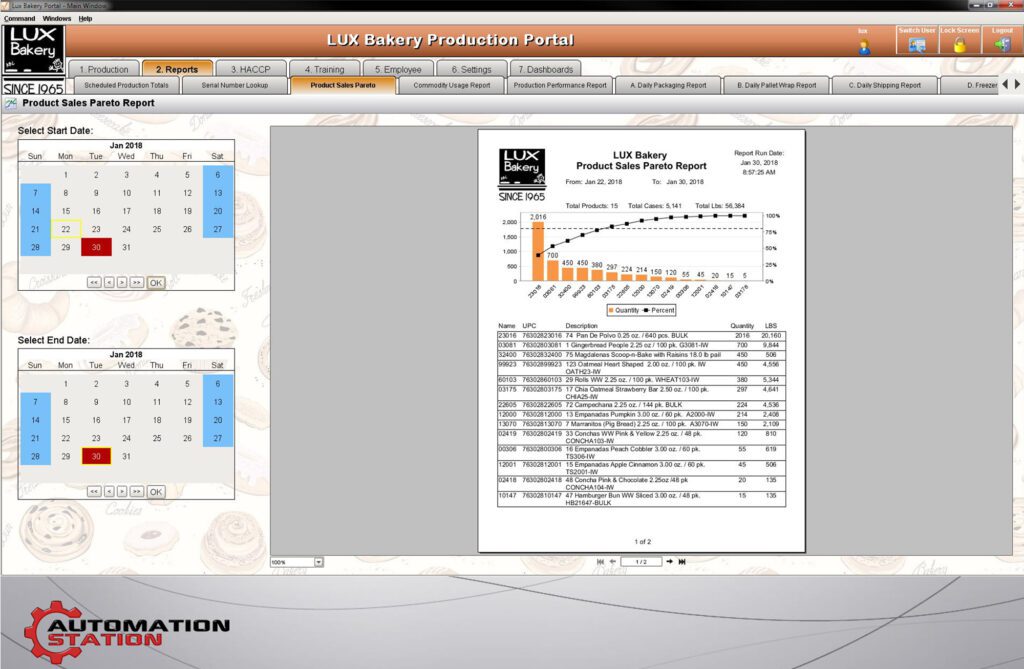Open the 7. Dashboards tab

click(x=546, y=69)
